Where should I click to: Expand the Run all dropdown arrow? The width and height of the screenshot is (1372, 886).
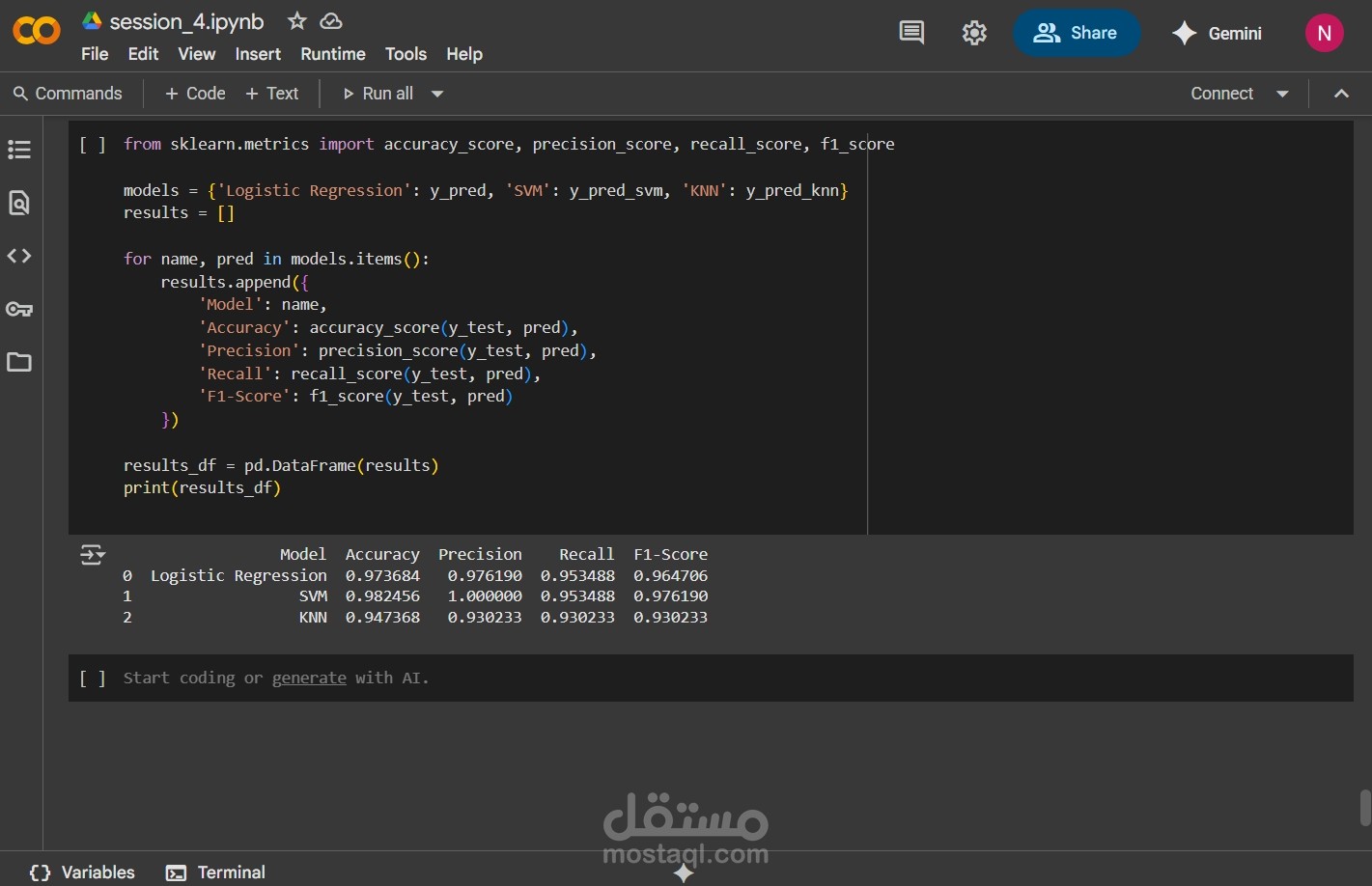437,94
